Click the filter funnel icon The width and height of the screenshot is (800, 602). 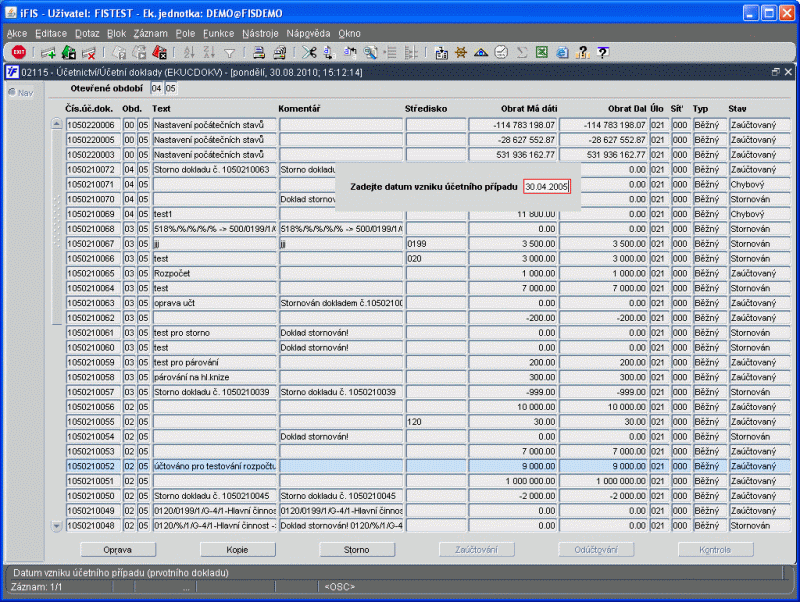pyautogui.click(x=230, y=53)
